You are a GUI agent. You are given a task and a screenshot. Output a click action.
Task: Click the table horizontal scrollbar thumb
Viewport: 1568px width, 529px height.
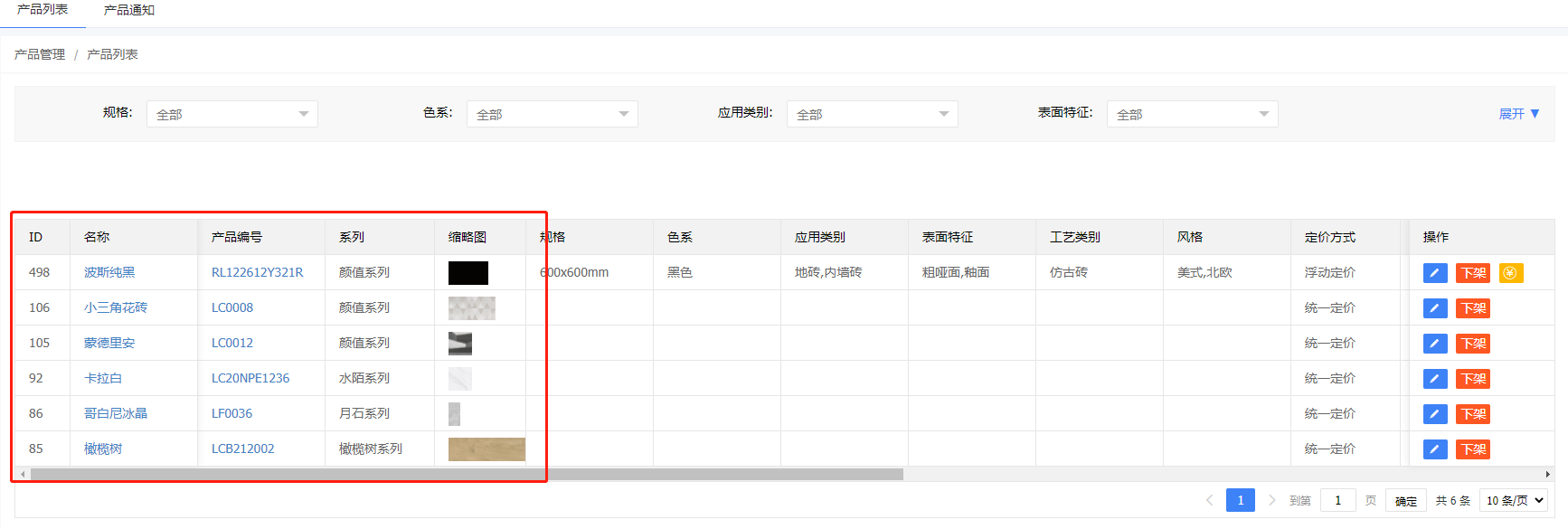[x=467, y=474]
